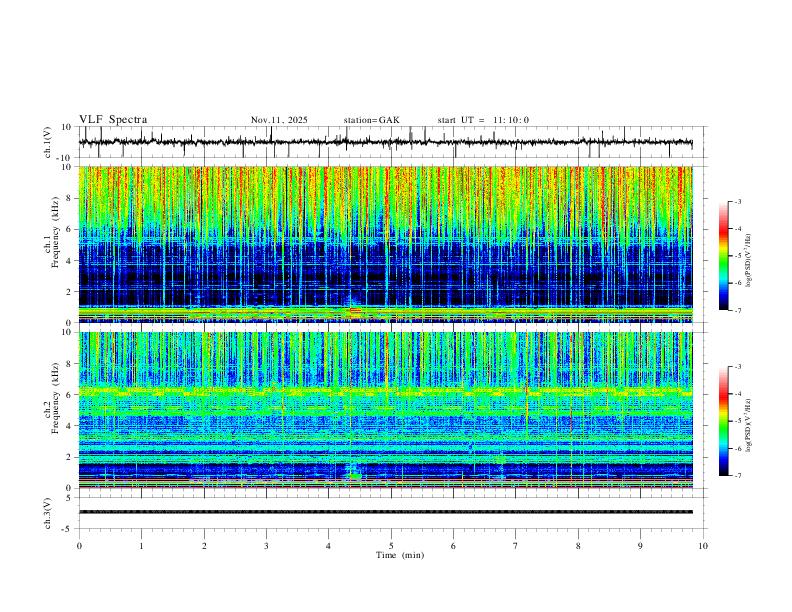
Task: Click the log(PSD) label beside the ch.2 colorbar
Action: pyautogui.click(x=748, y=426)
